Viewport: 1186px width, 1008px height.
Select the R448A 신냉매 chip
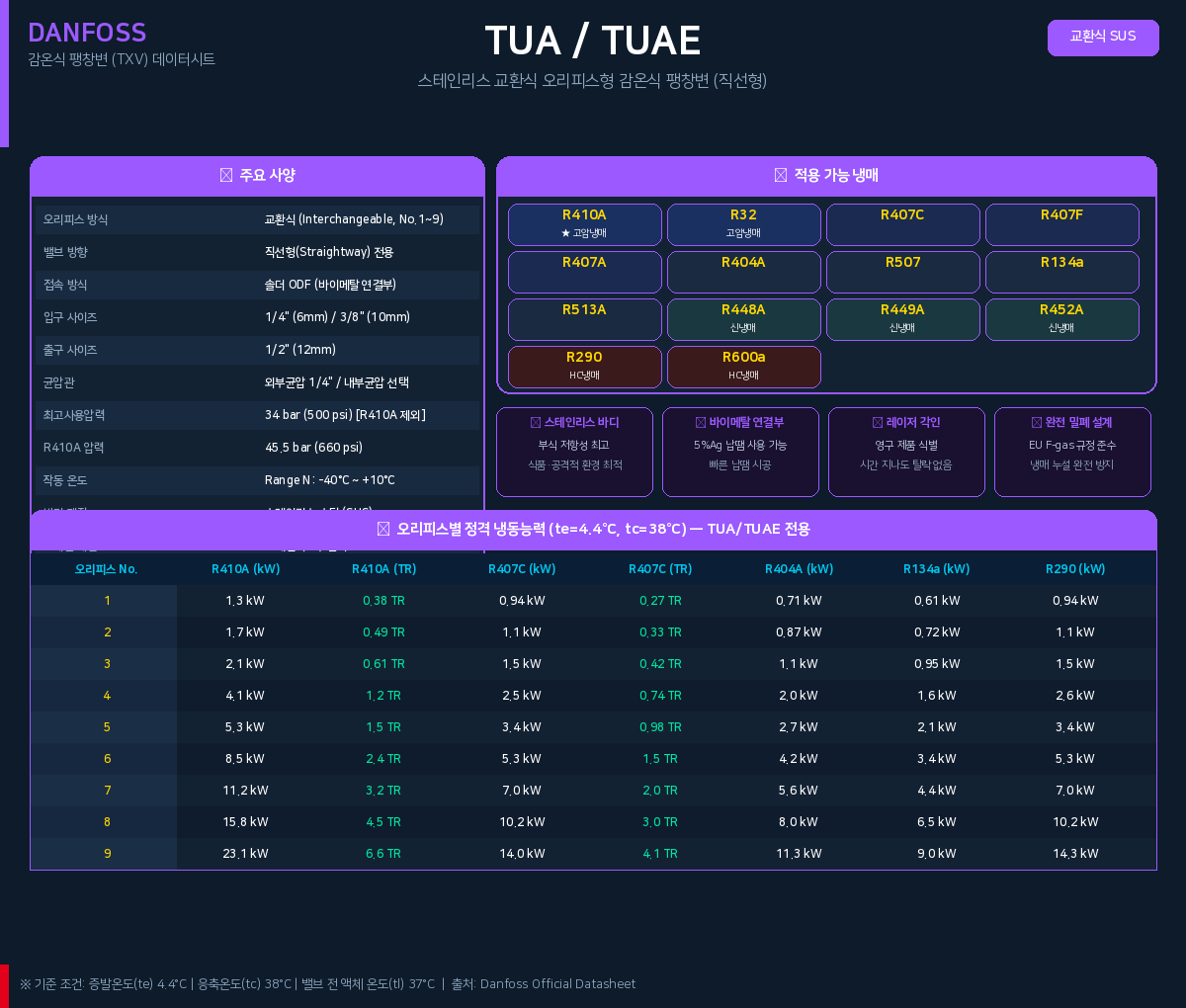tap(744, 319)
